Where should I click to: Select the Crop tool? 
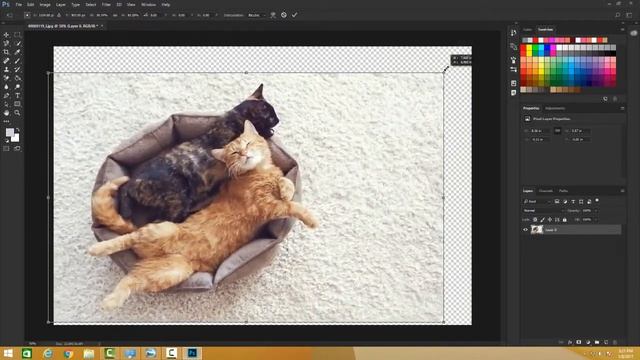(x=6, y=52)
